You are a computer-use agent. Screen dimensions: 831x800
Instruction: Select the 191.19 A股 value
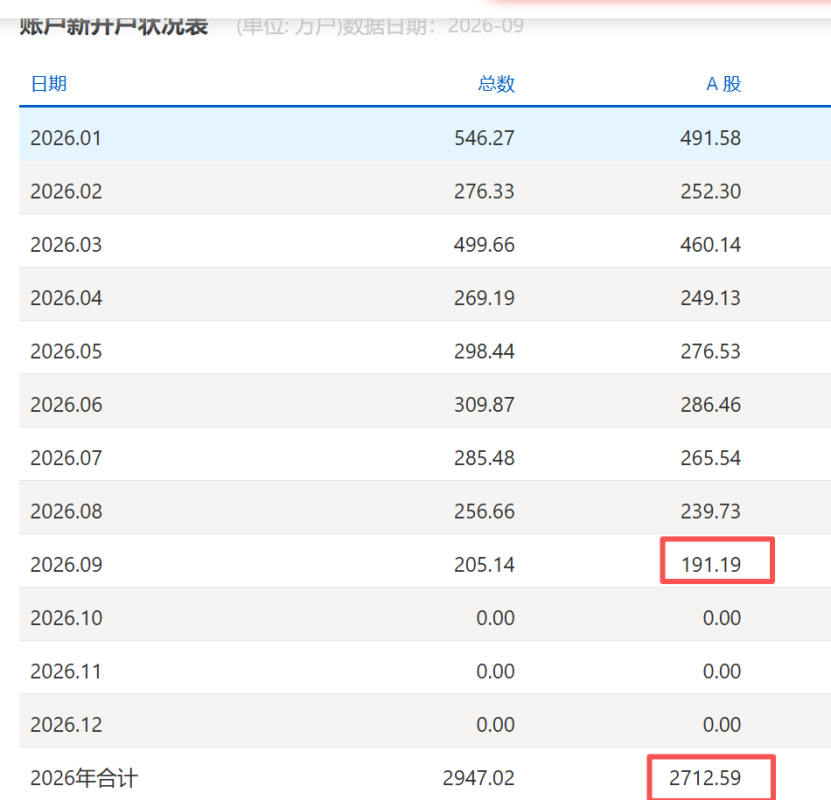[x=711, y=565]
